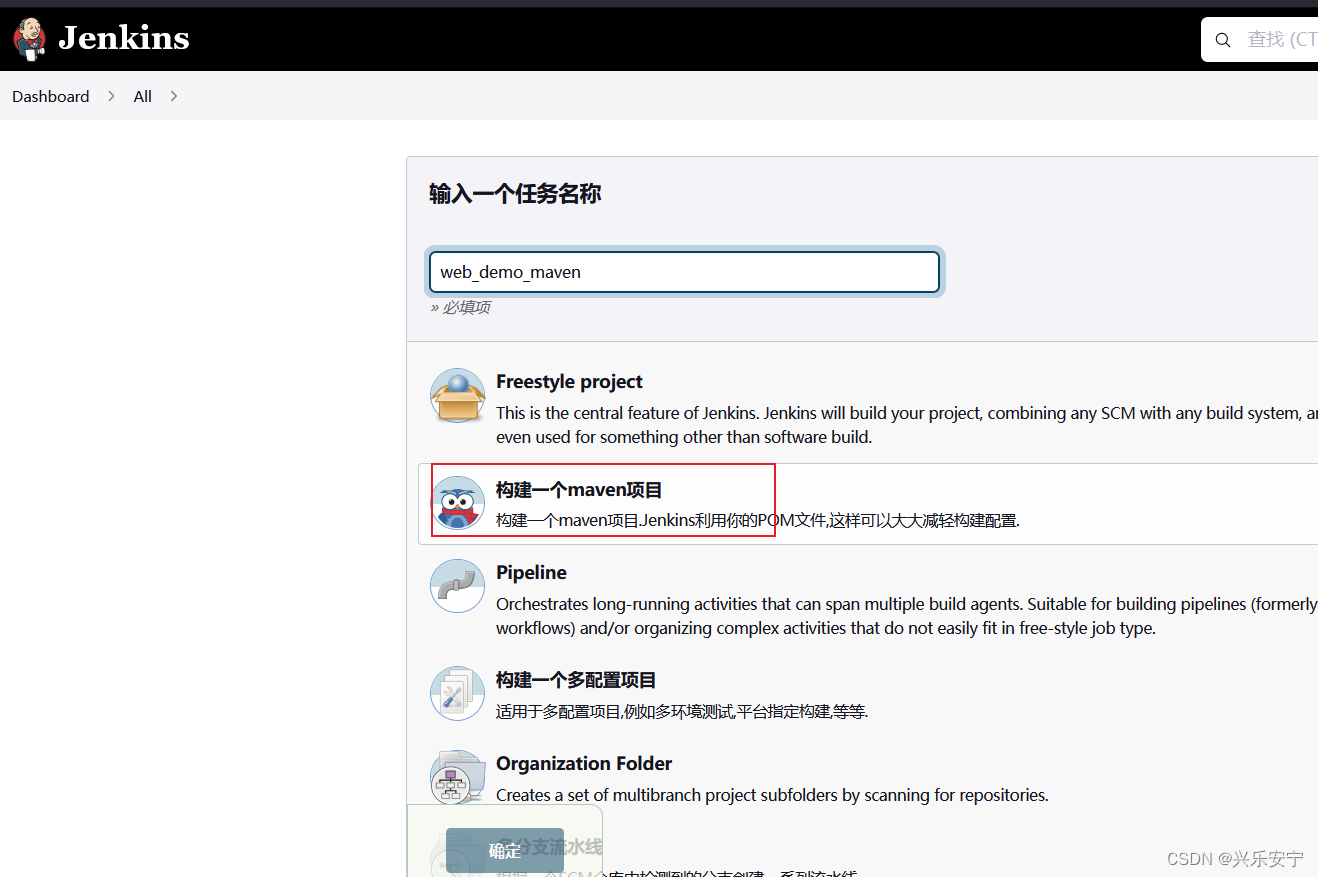Select the Pipeline pipe icon
The image size is (1318, 877).
click(x=458, y=586)
